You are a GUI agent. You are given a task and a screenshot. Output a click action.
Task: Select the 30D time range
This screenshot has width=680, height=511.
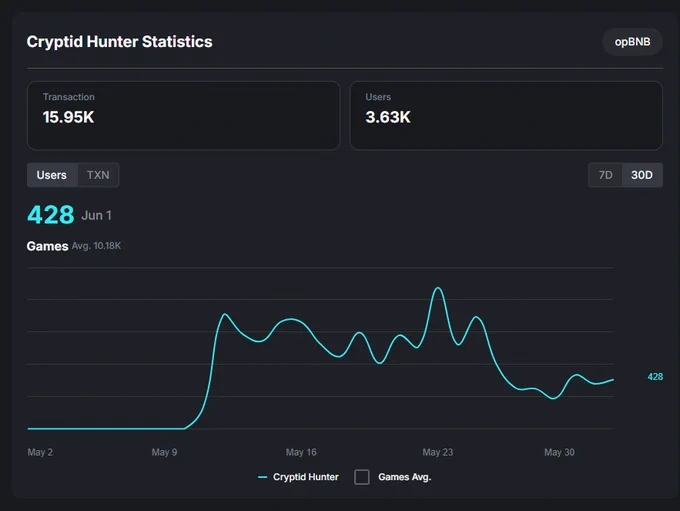tap(642, 175)
